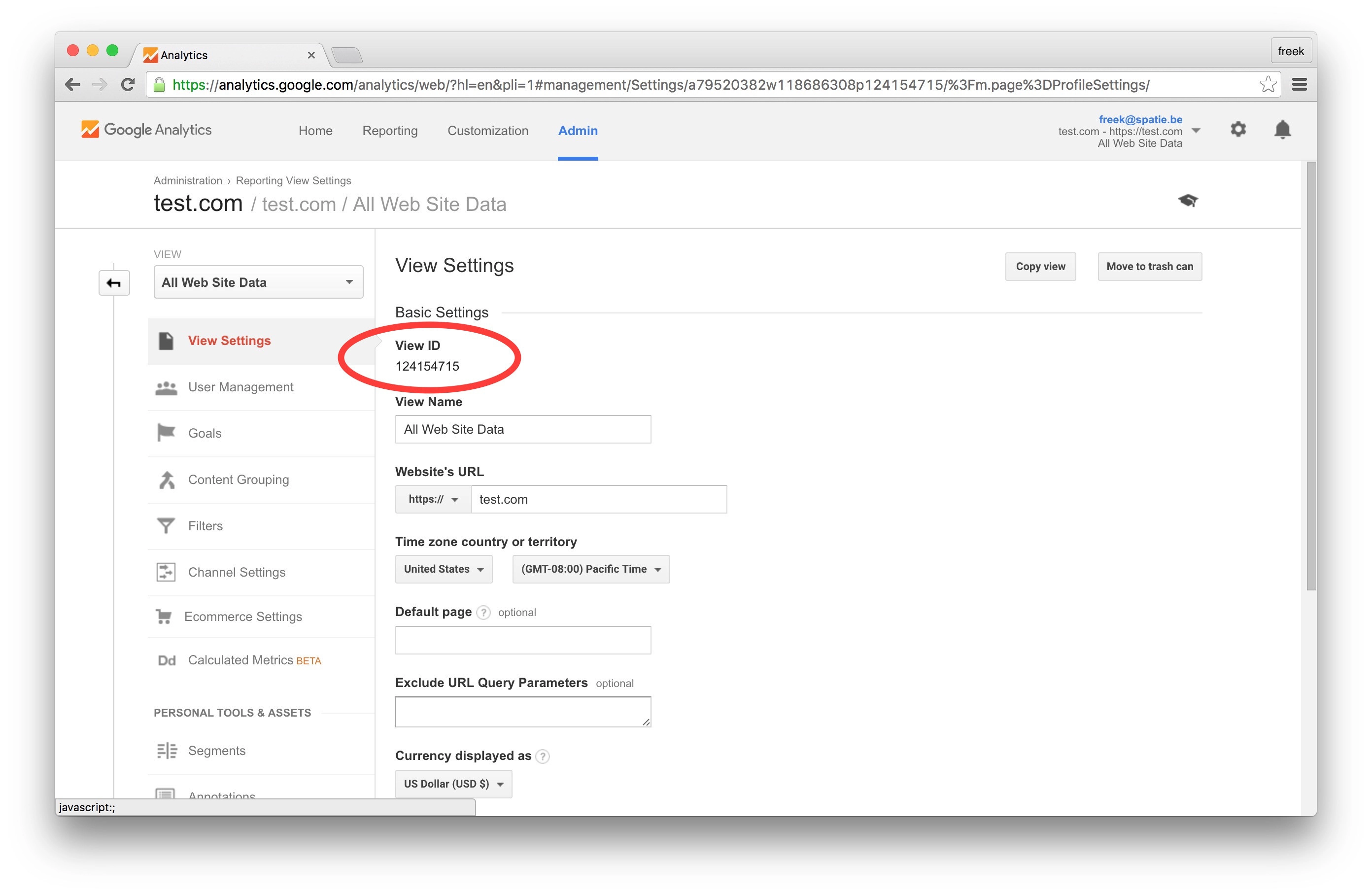Bookmark page with the star icon
This screenshot has width=1372, height=895.
pos(1267,85)
